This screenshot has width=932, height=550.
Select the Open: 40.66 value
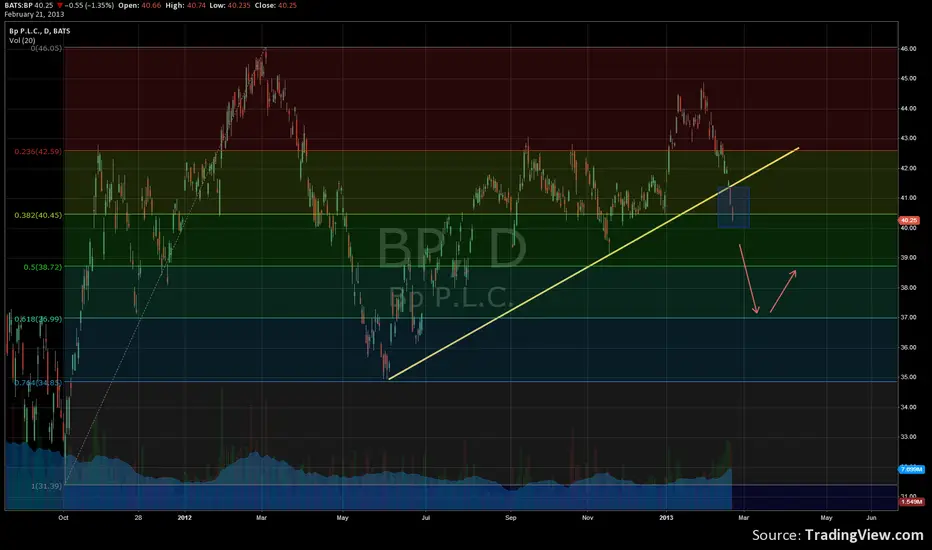(x=140, y=5)
